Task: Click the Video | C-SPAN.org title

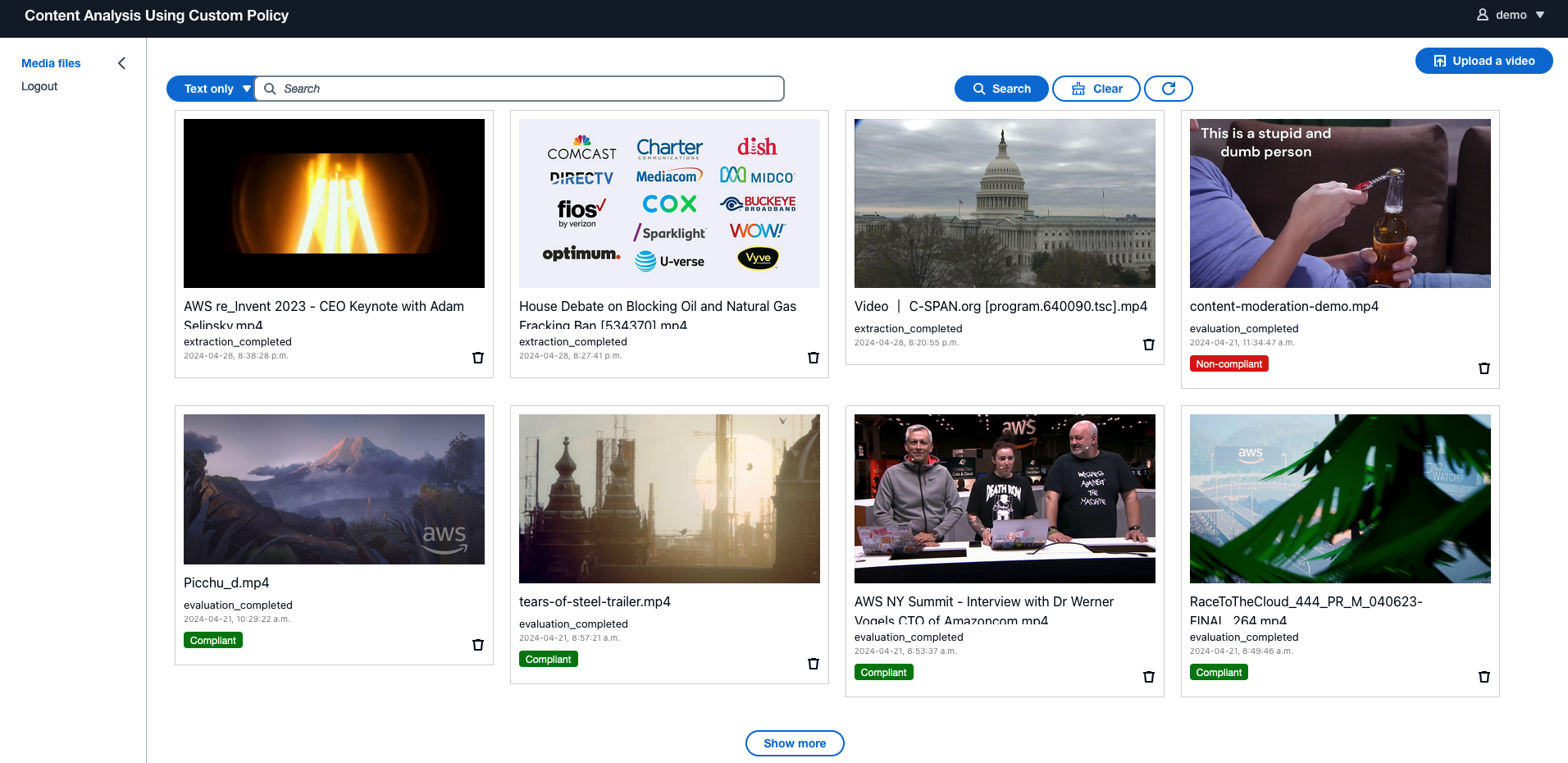Action: pos(1001,306)
